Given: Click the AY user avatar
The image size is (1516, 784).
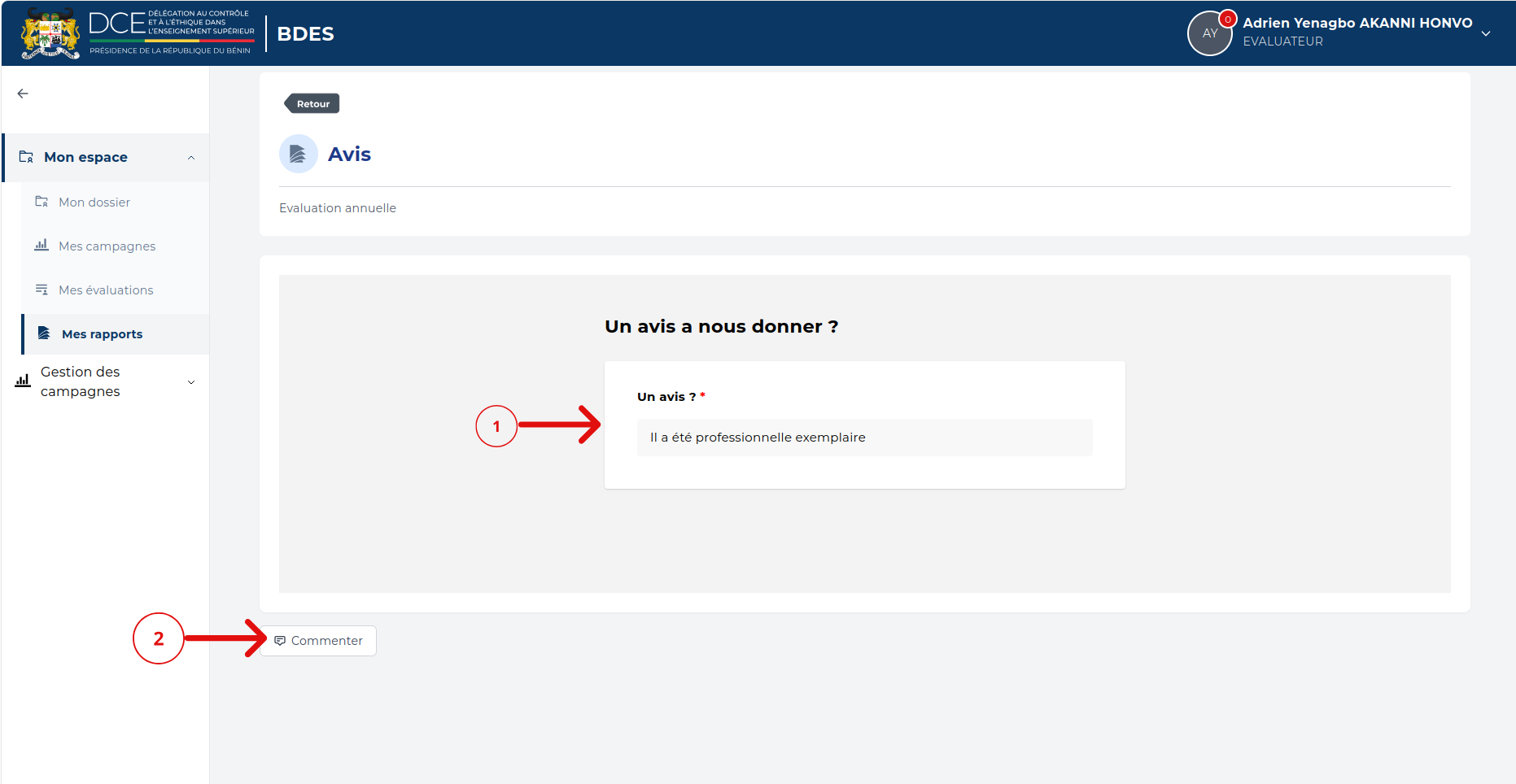Looking at the screenshot, I should point(1209,33).
